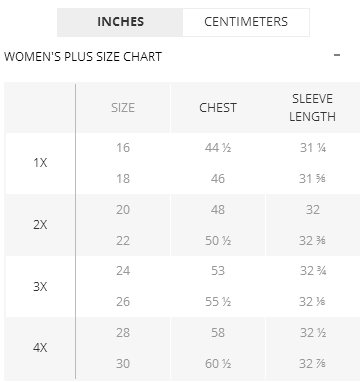The width and height of the screenshot is (360, 382).
Task: Click the 53 chest measurement
Action: [218, 271]
